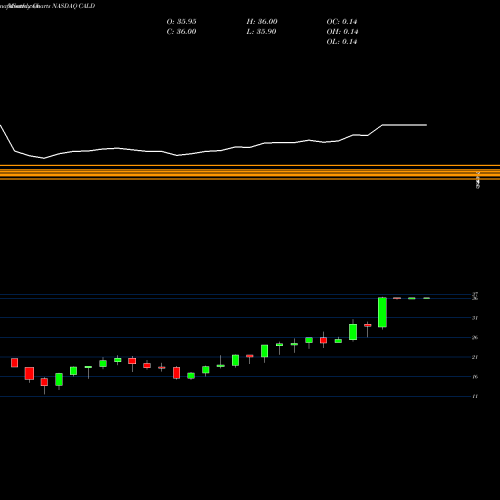
Task: Click the 26 price axis label
Action: tap(475, 338)
